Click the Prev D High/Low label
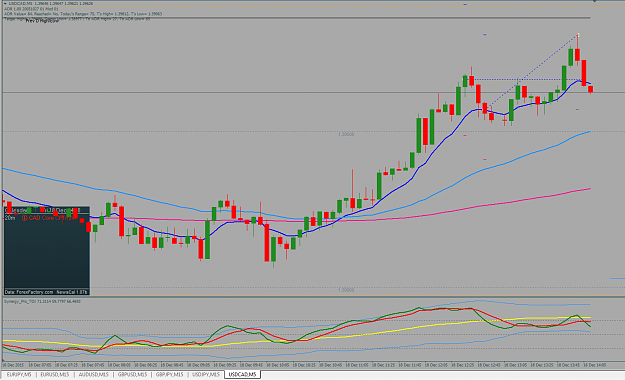The height and width of the screenshot is (380, 625). coord(42,21)
